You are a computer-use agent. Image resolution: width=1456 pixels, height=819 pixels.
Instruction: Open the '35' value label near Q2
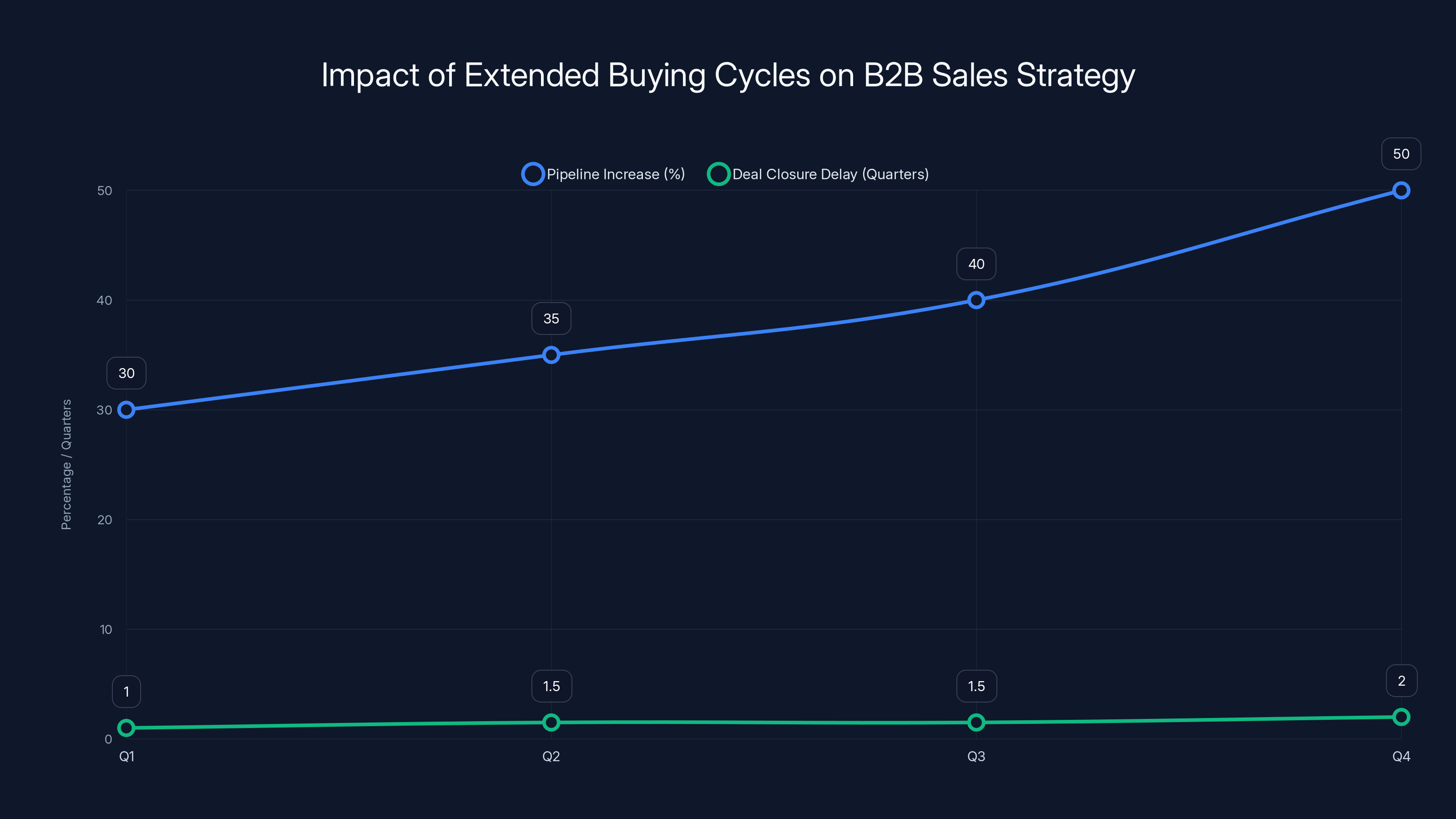551,318
